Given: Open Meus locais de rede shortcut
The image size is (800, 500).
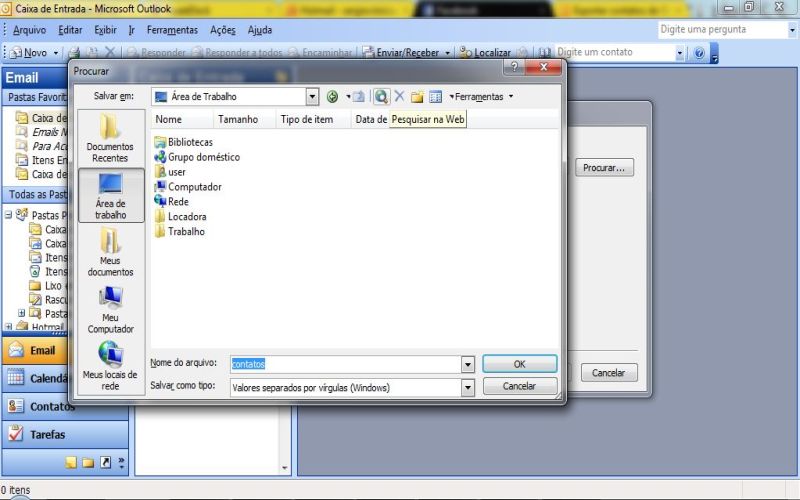Looking at the screenshot, I should 110,366.
